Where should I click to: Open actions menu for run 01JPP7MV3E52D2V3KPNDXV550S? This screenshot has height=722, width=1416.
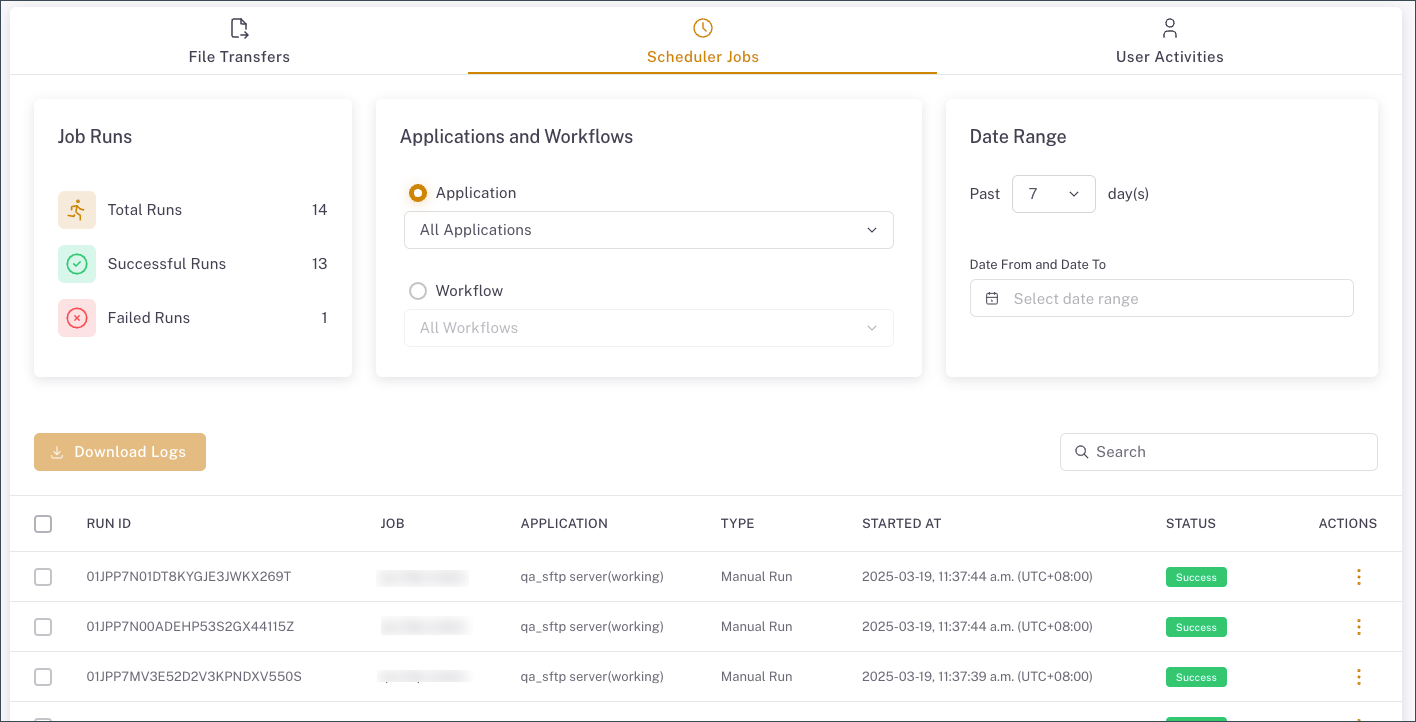[x=1358, y=677]
